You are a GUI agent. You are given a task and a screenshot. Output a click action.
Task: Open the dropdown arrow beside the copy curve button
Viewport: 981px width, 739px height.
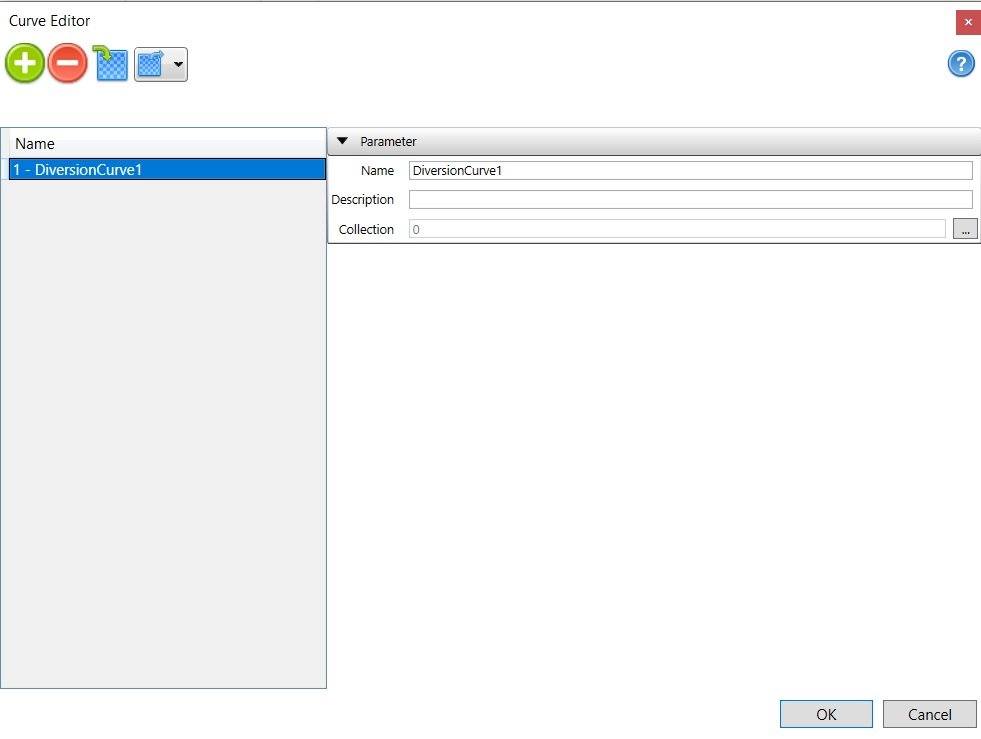(x=176, y=63)
